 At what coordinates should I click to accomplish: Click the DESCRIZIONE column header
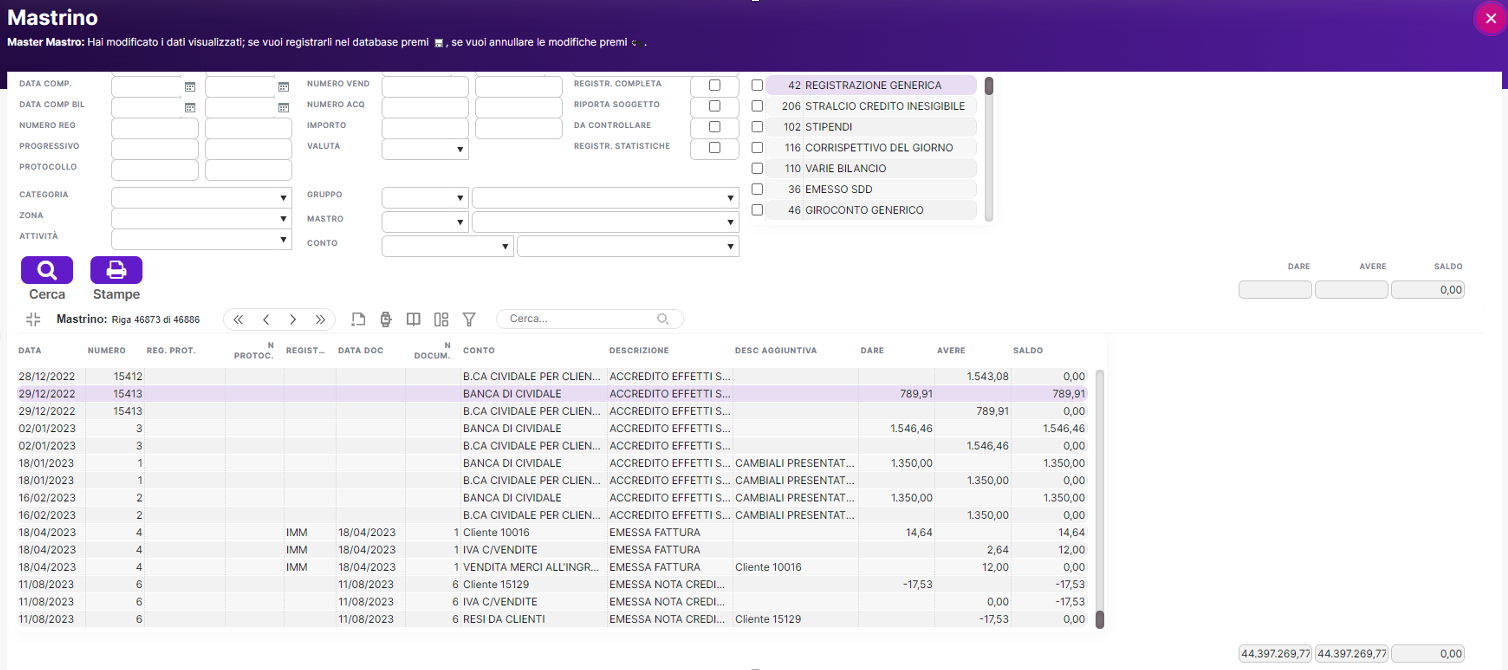[639, 351]
